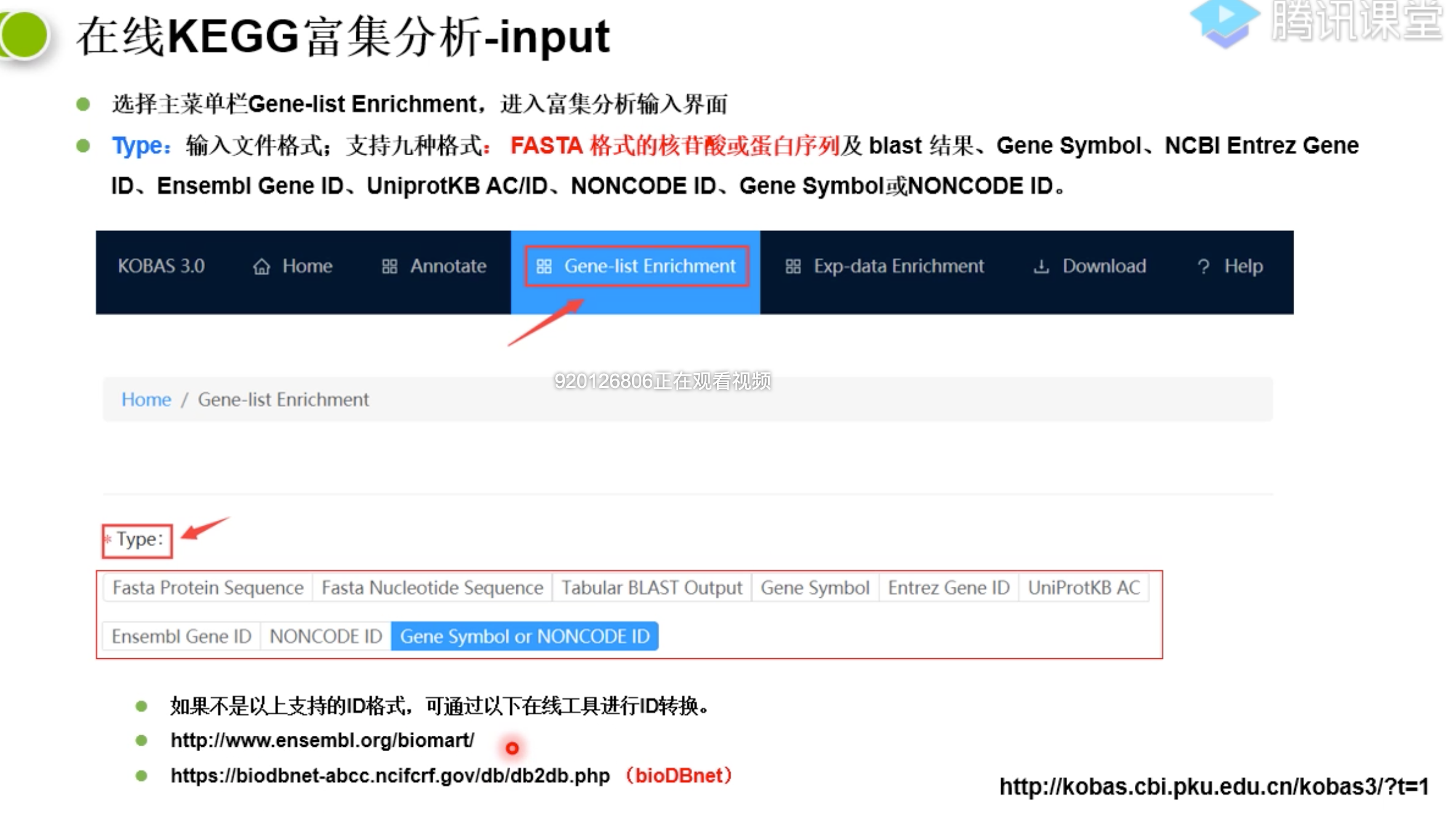
Task: Select Fasta Protein Sequence type
Action: (x=208, y=588)
